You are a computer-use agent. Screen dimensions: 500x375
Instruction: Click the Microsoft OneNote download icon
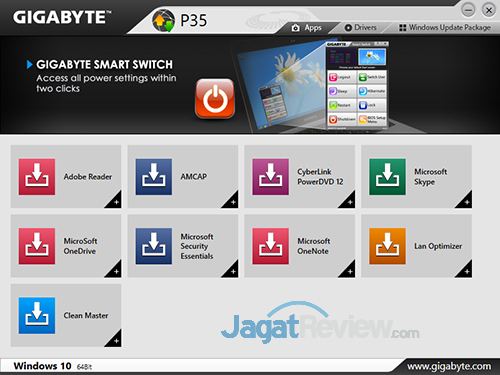271,246
